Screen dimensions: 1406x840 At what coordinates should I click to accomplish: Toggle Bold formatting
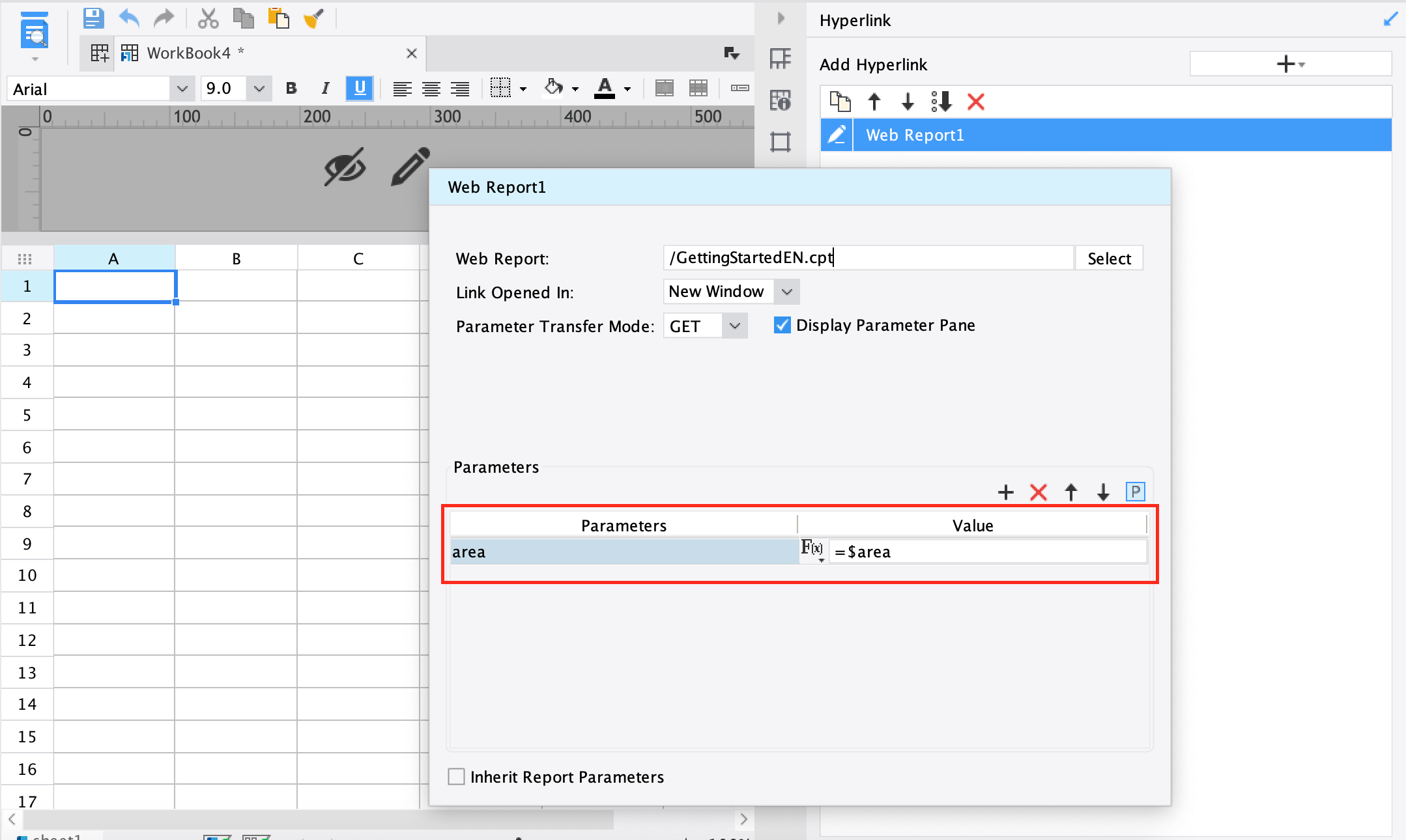click(291, 88)
